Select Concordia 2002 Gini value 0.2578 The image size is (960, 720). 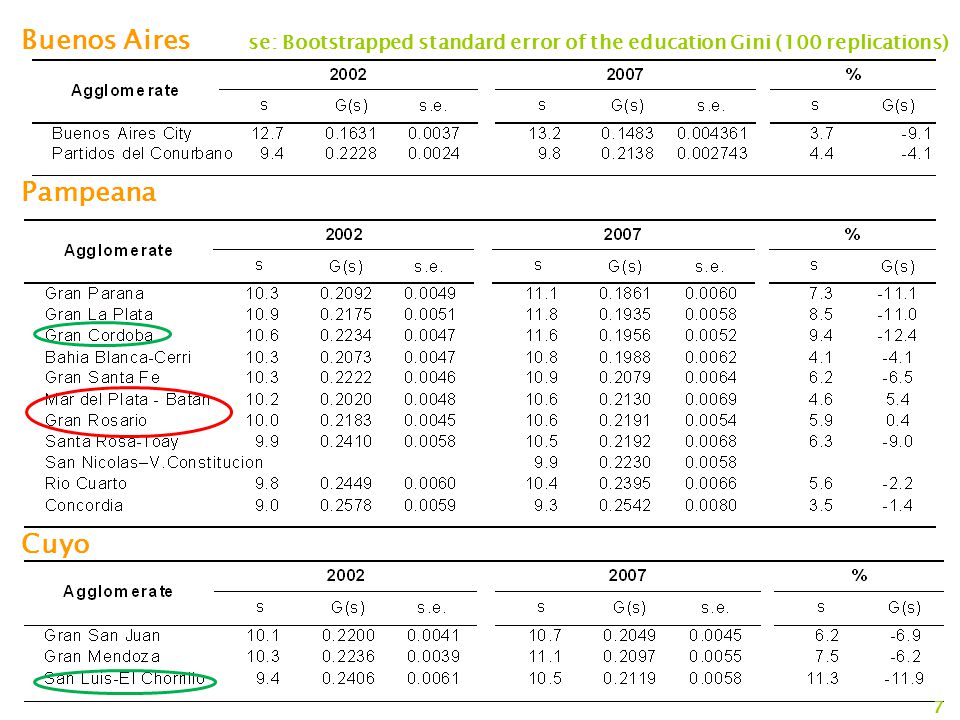coord(346,506)
